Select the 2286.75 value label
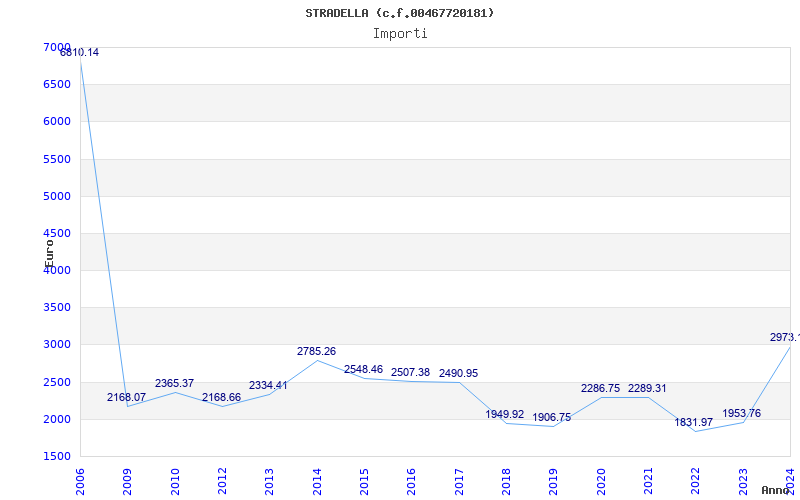This screenshot has width=800, height=500. click(601, 388)
